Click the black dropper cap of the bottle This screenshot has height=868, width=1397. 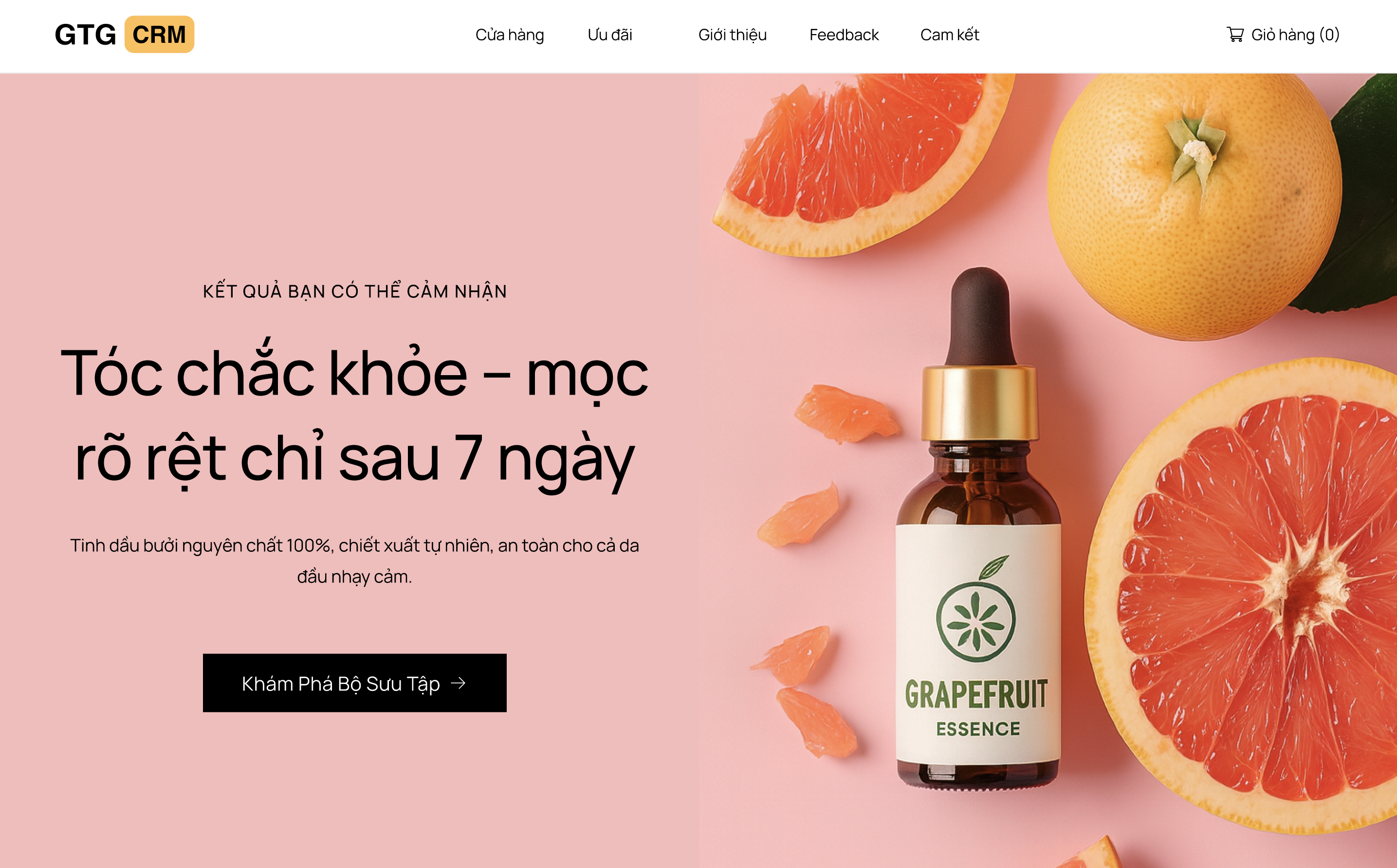pos(981,316)
